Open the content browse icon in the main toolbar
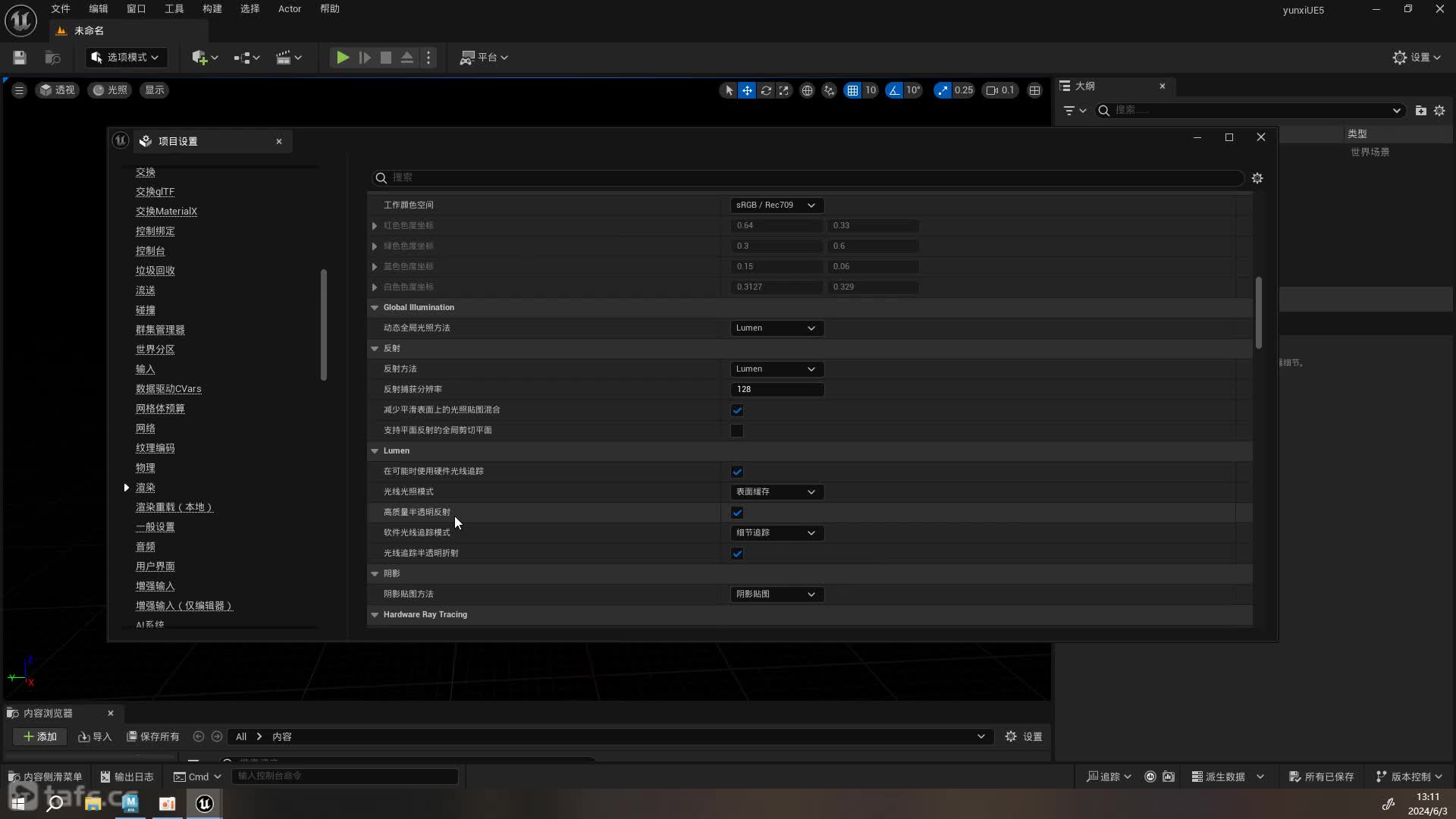This screenshot has height=819, width=1456. tap(52, 58)
